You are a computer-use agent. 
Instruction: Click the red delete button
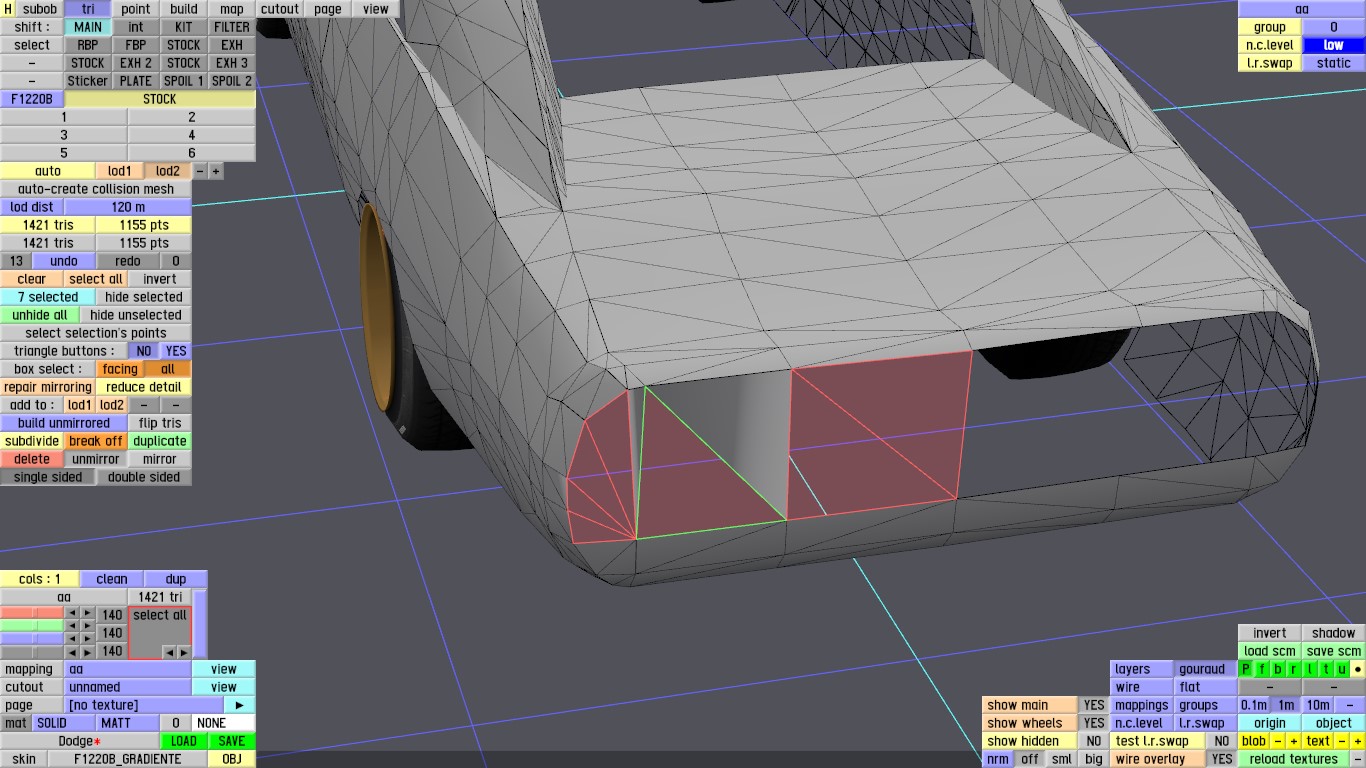pyautogui.click(x=32, y=459)
